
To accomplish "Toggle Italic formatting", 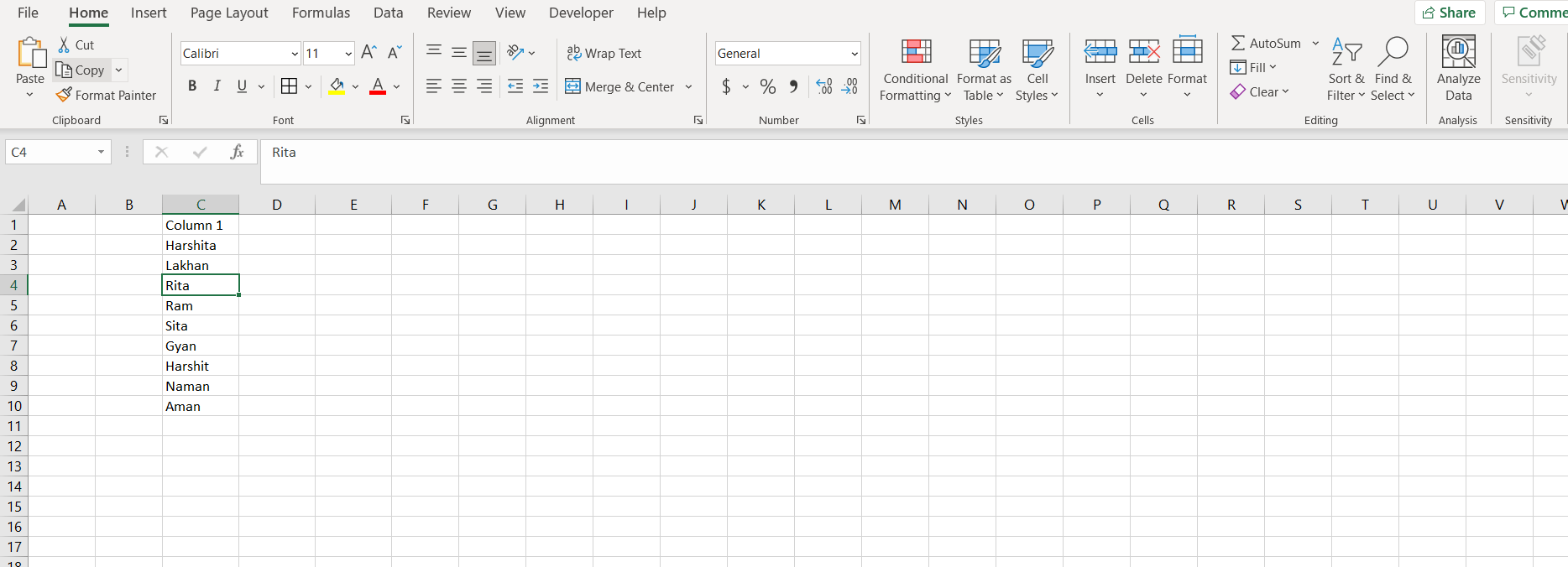I will coord(217,86).
